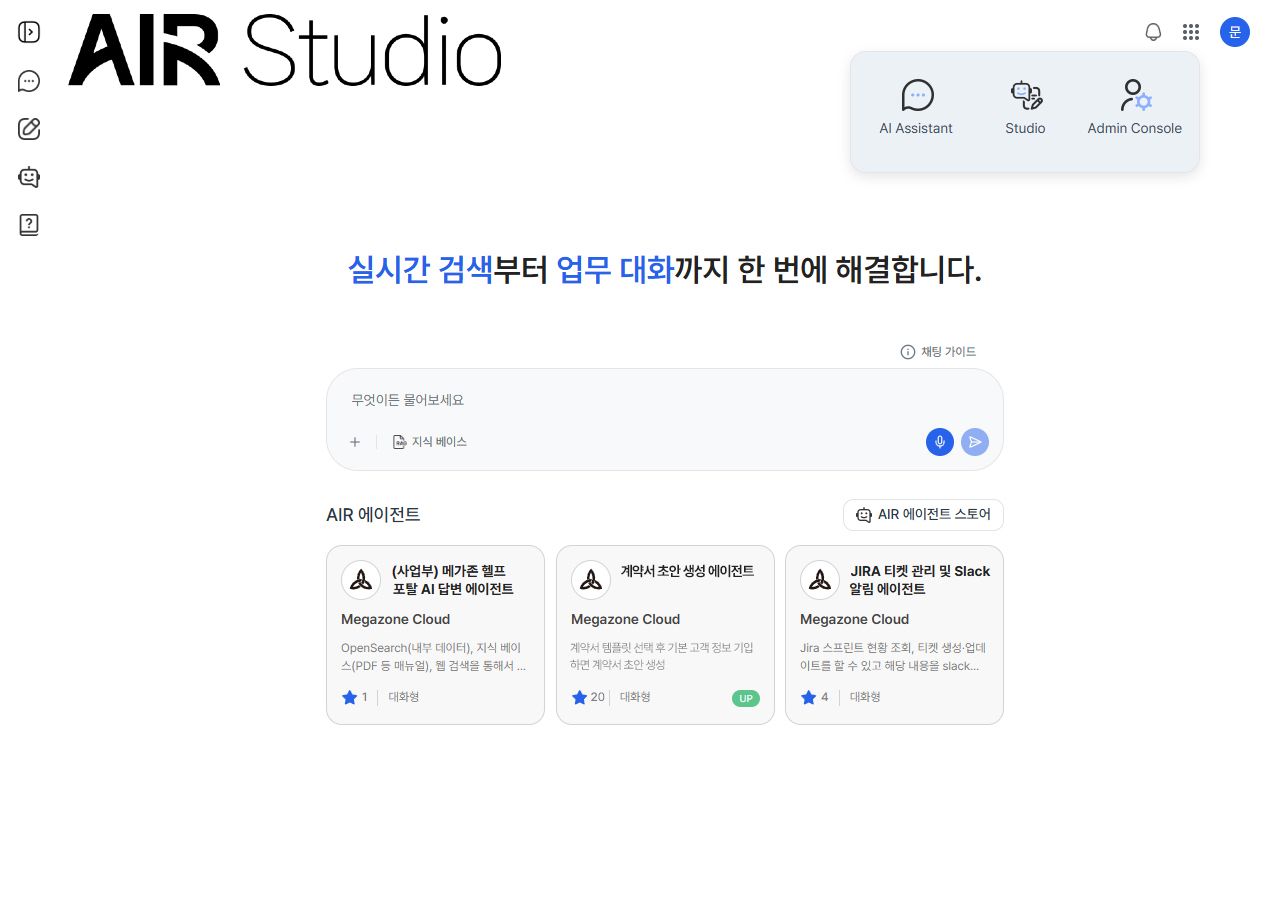Open the 채팅 가이드 info link

point(939,351)
